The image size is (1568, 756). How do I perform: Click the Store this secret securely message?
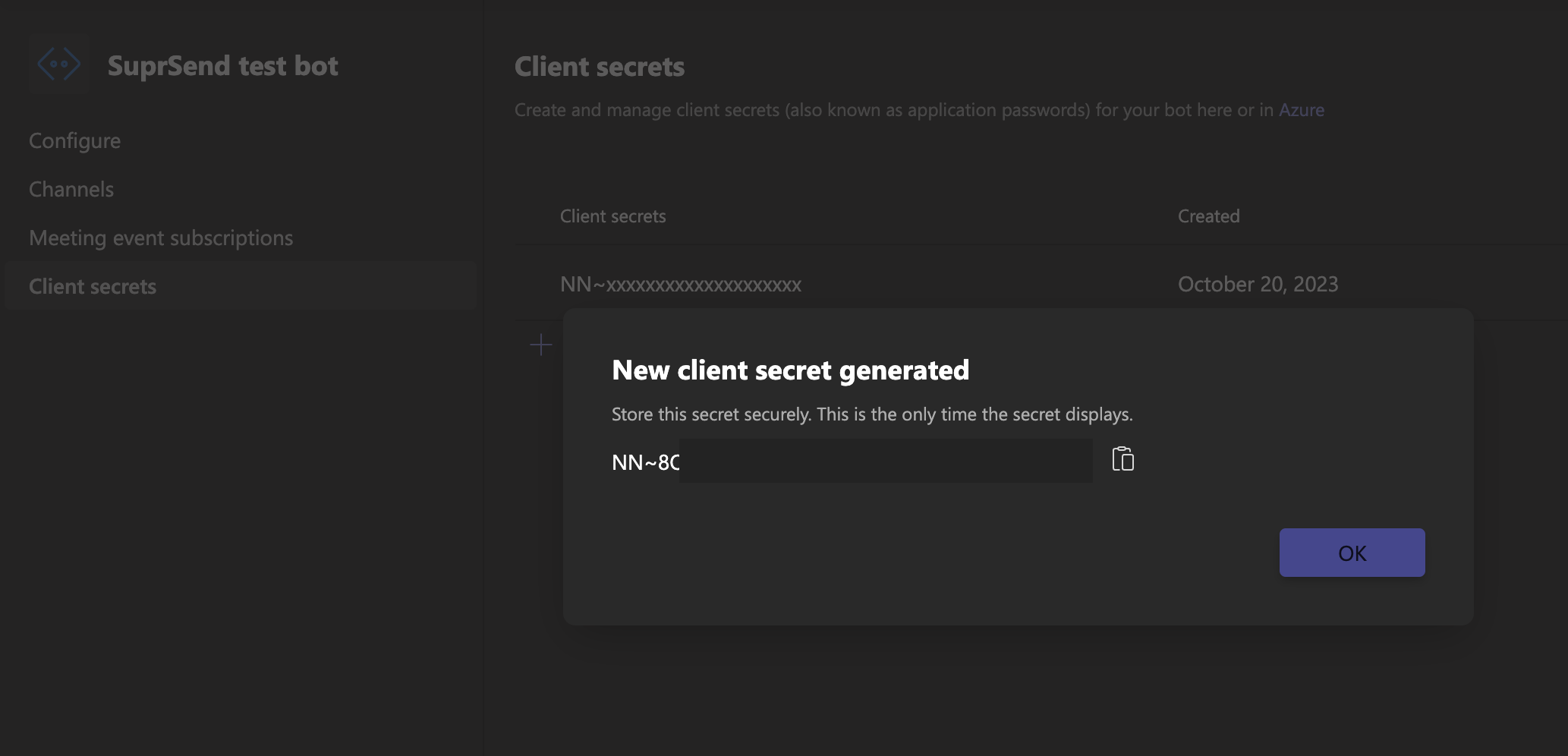coord(872,414)
